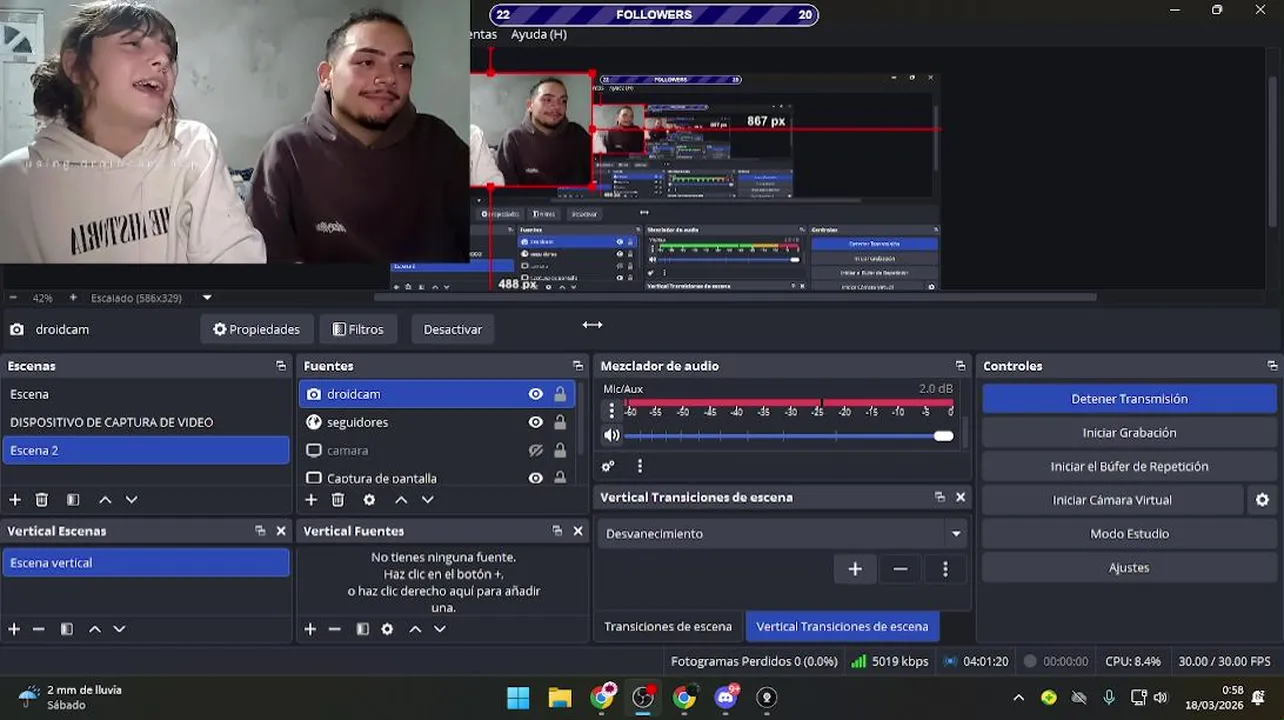Open Propiedades for the droidcam source
This screenshot has width=1284, height=720.
click(x=256, y=329)
